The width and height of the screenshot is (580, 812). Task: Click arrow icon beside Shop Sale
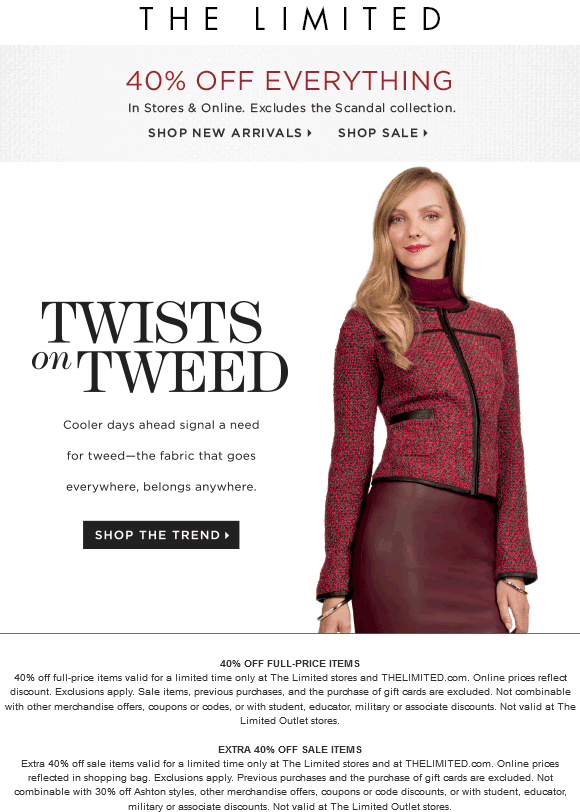click(x=425, y=133)
